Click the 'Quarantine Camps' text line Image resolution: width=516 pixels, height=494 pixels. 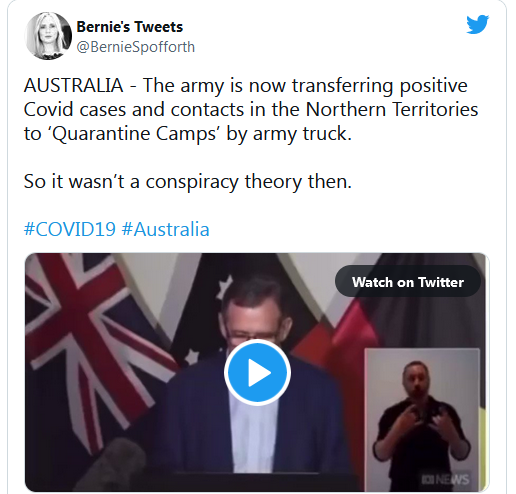click(188, 134)
